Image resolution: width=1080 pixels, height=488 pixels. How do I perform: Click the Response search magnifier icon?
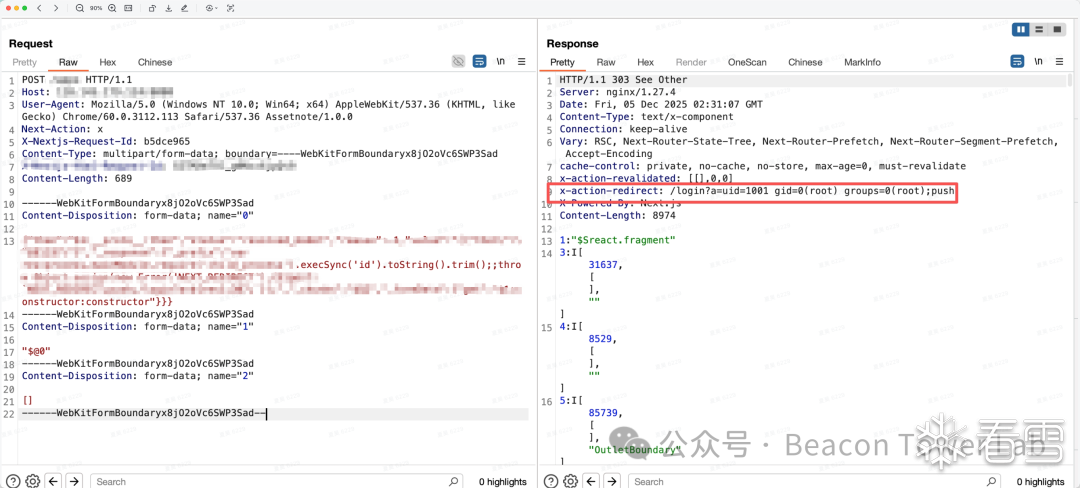(991, 481)
